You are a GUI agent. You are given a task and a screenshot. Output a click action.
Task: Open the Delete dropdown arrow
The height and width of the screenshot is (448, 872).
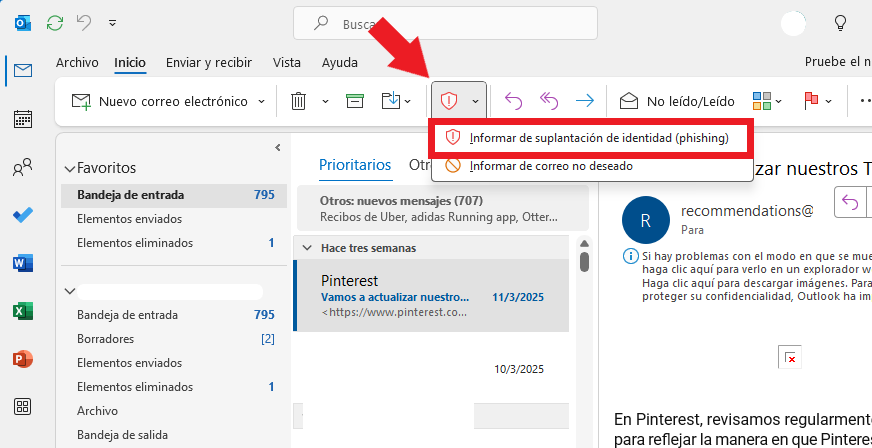point(325,102)
